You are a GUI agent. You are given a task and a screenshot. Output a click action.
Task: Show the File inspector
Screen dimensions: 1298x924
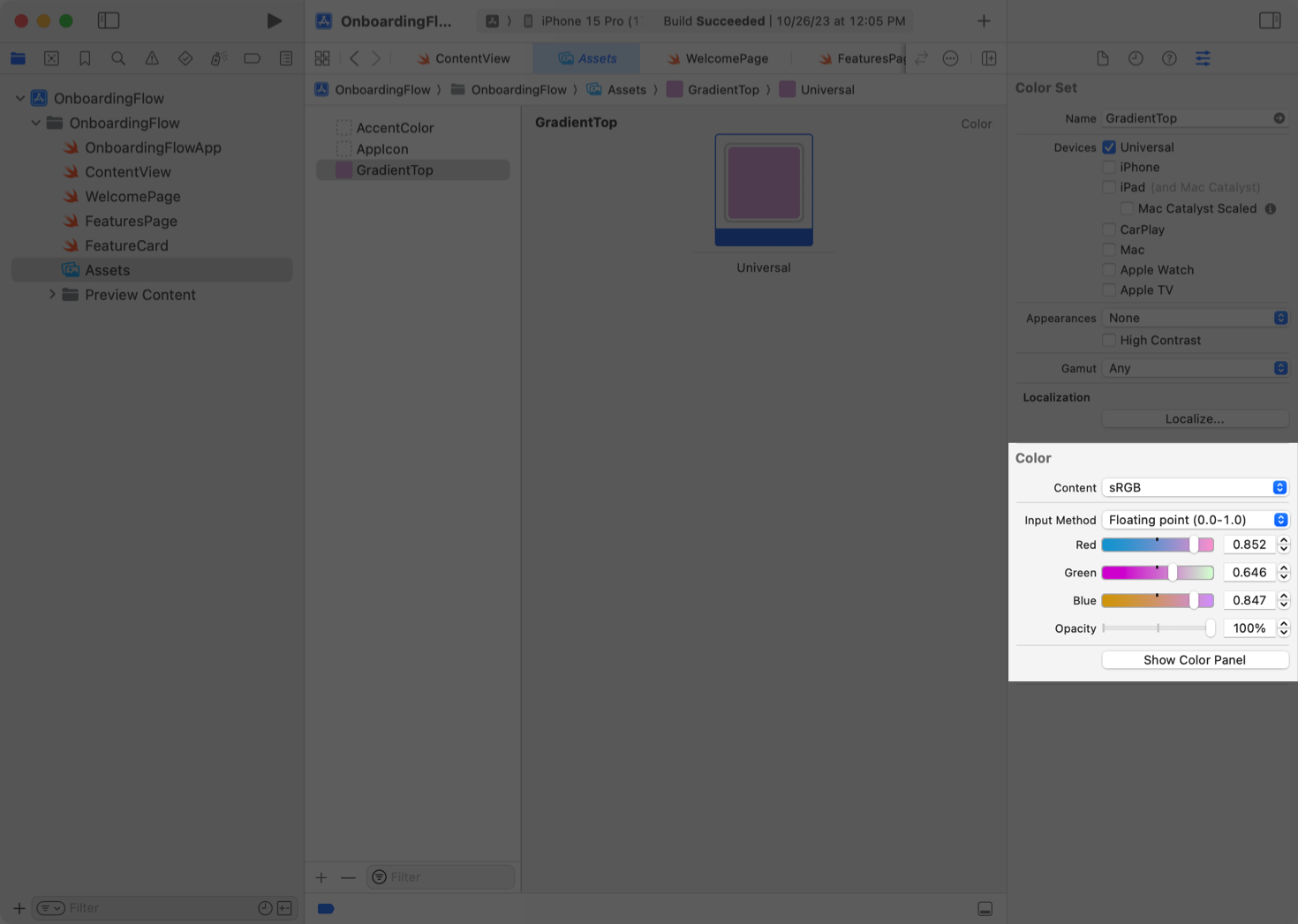point(1102,58)
